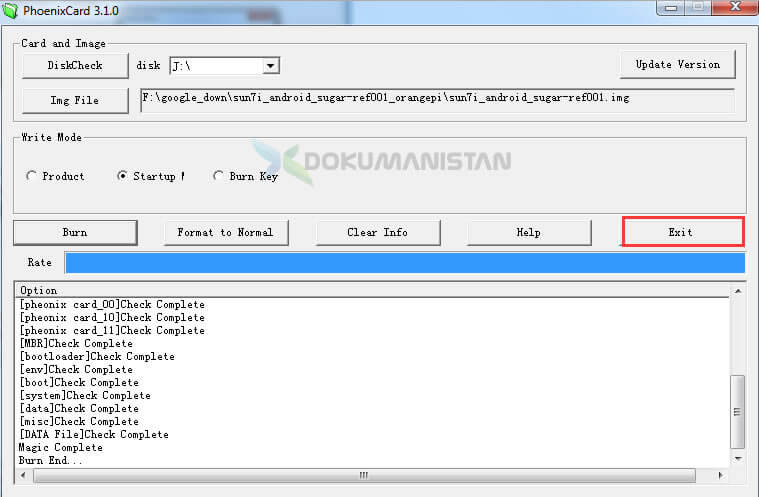Click log scrollbar up arrow

(738, 291)
